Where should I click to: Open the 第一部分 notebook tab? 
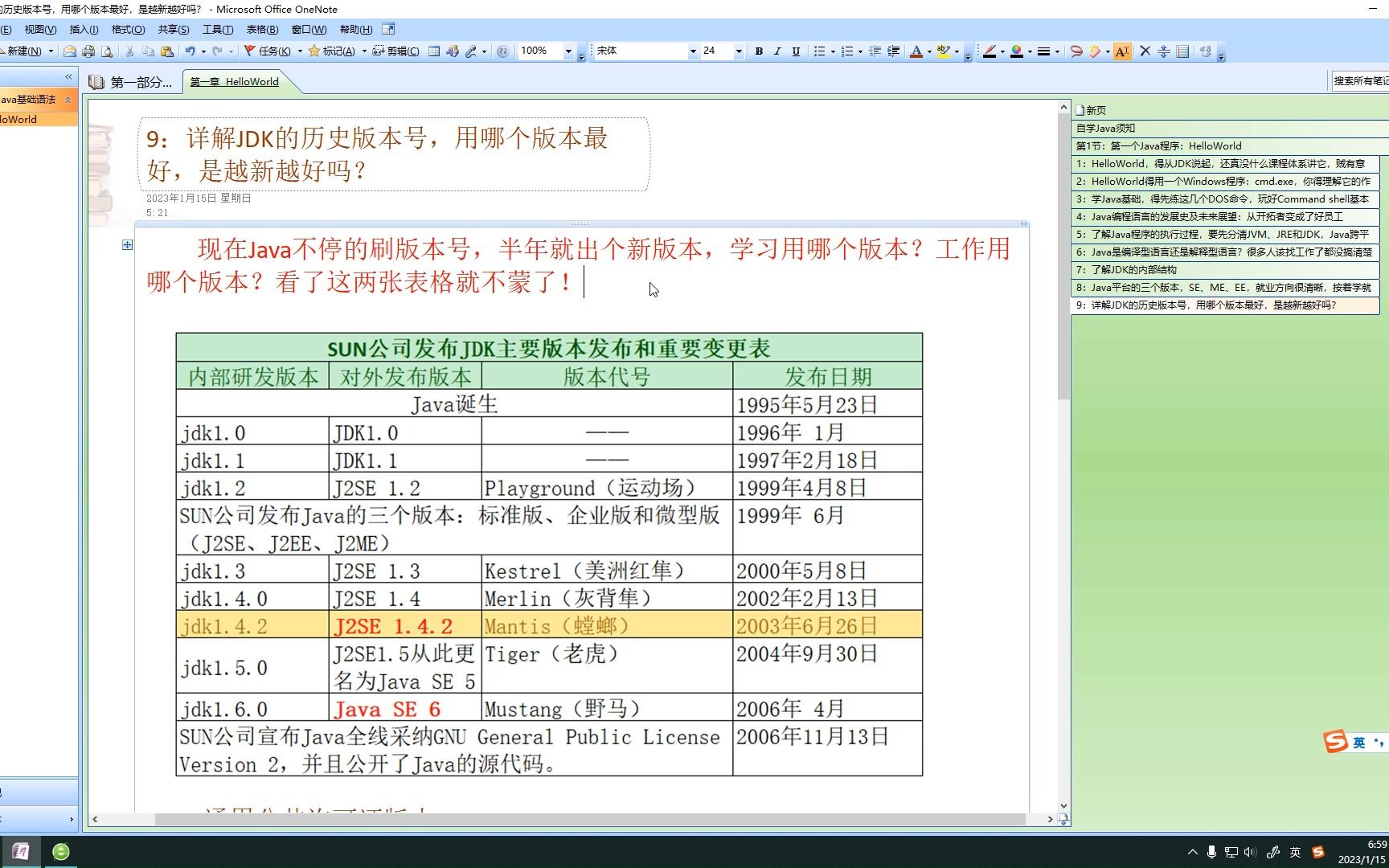click(131, 82)
